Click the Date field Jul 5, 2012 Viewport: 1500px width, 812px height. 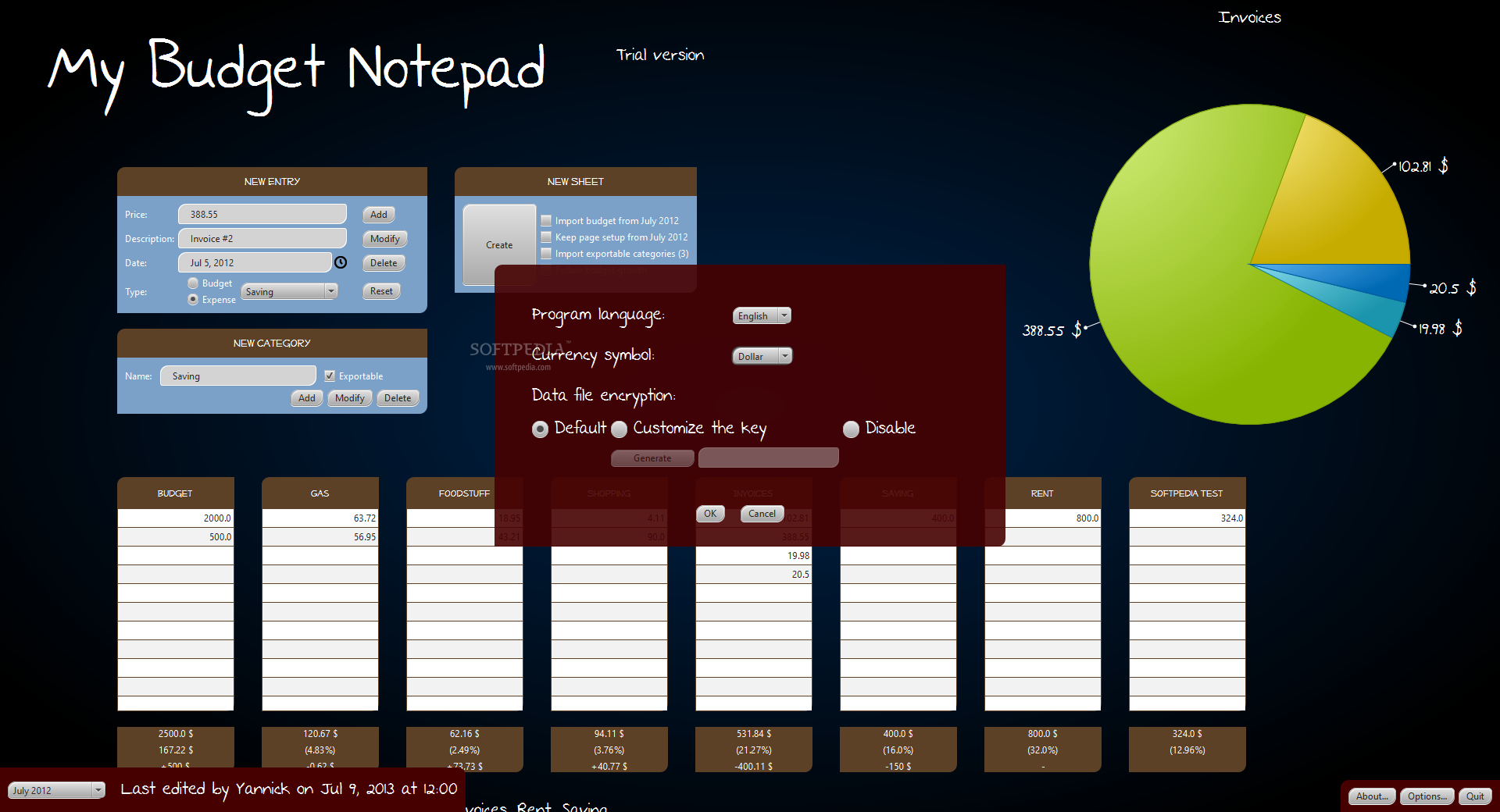(x=255, y=262)
